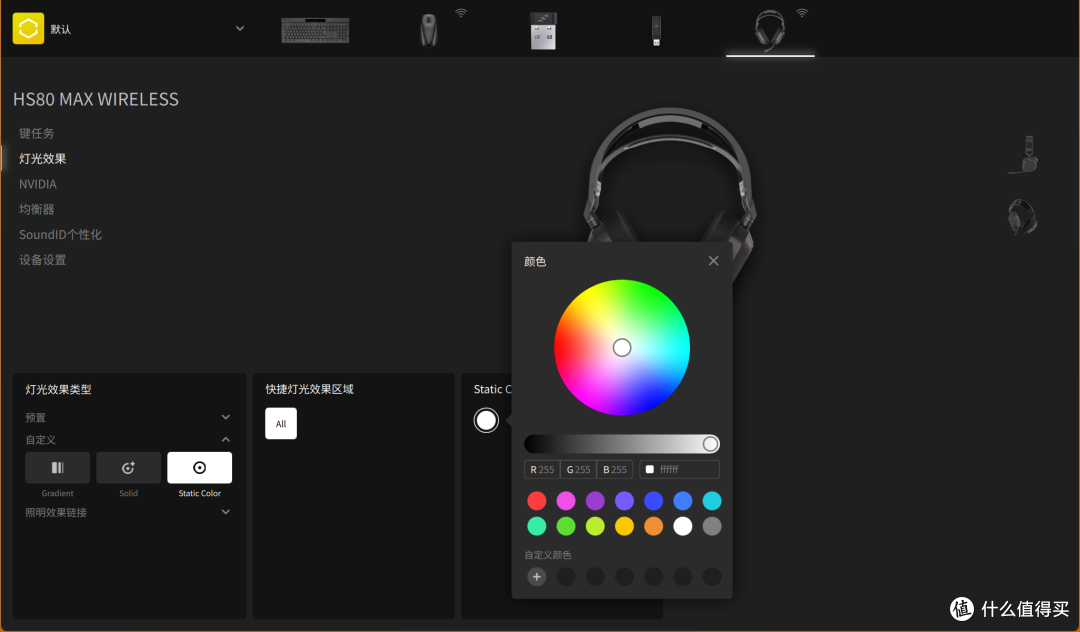The width and height of the screenshot is (1080, 632).
Task: Pick the green preset color swatch
Action: pyautogui.click(x=566, y=526)
